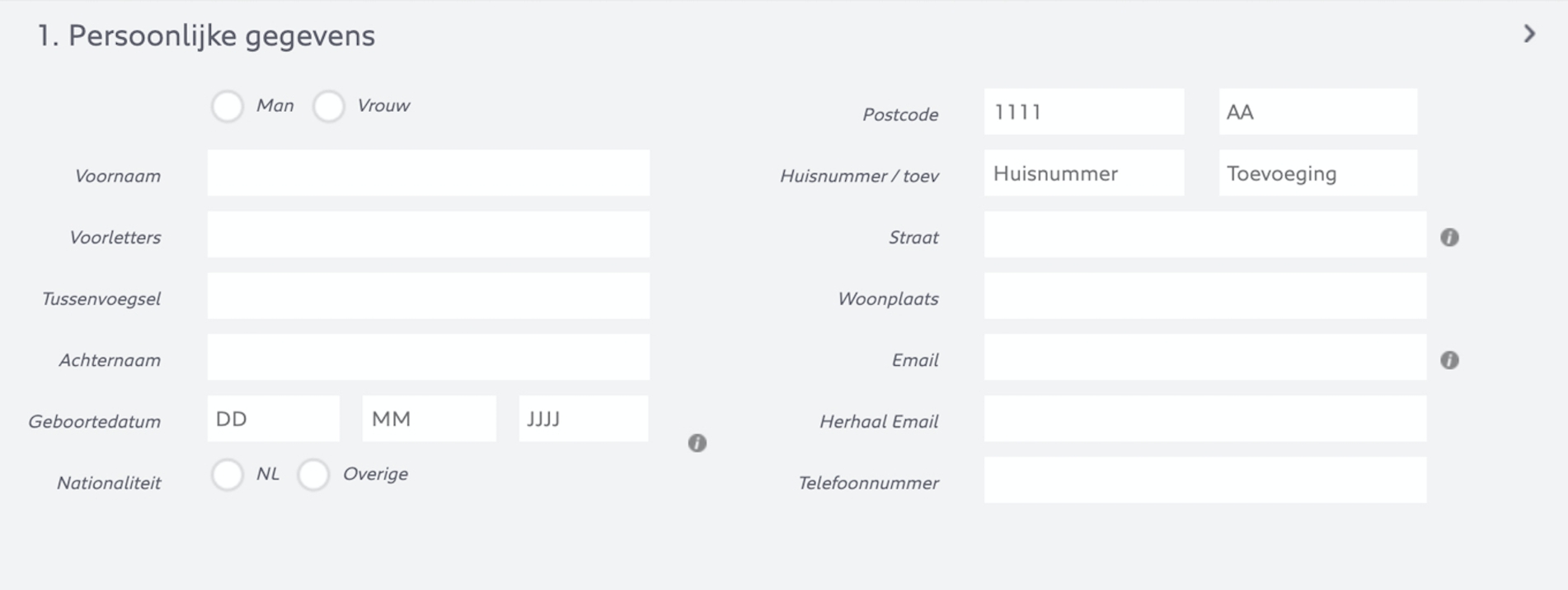
Task: Click info icon next to Straat field
Action: (1449, 237)
